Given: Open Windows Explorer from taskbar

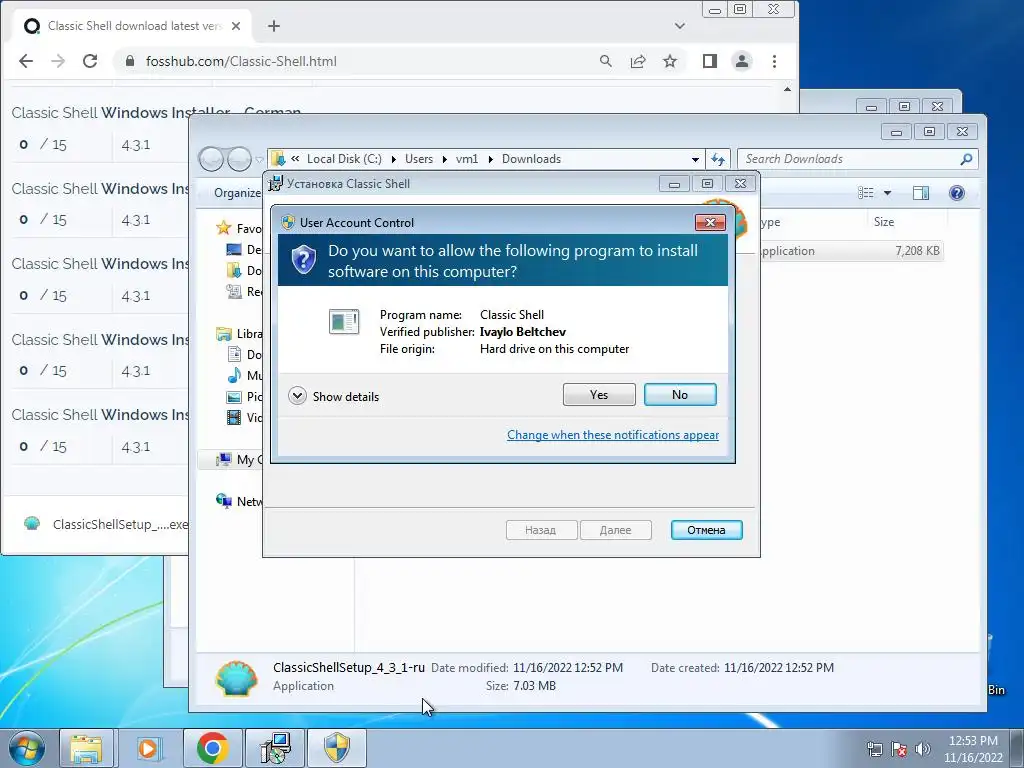Looking at the screenshot, I should [x=86, y=748].
